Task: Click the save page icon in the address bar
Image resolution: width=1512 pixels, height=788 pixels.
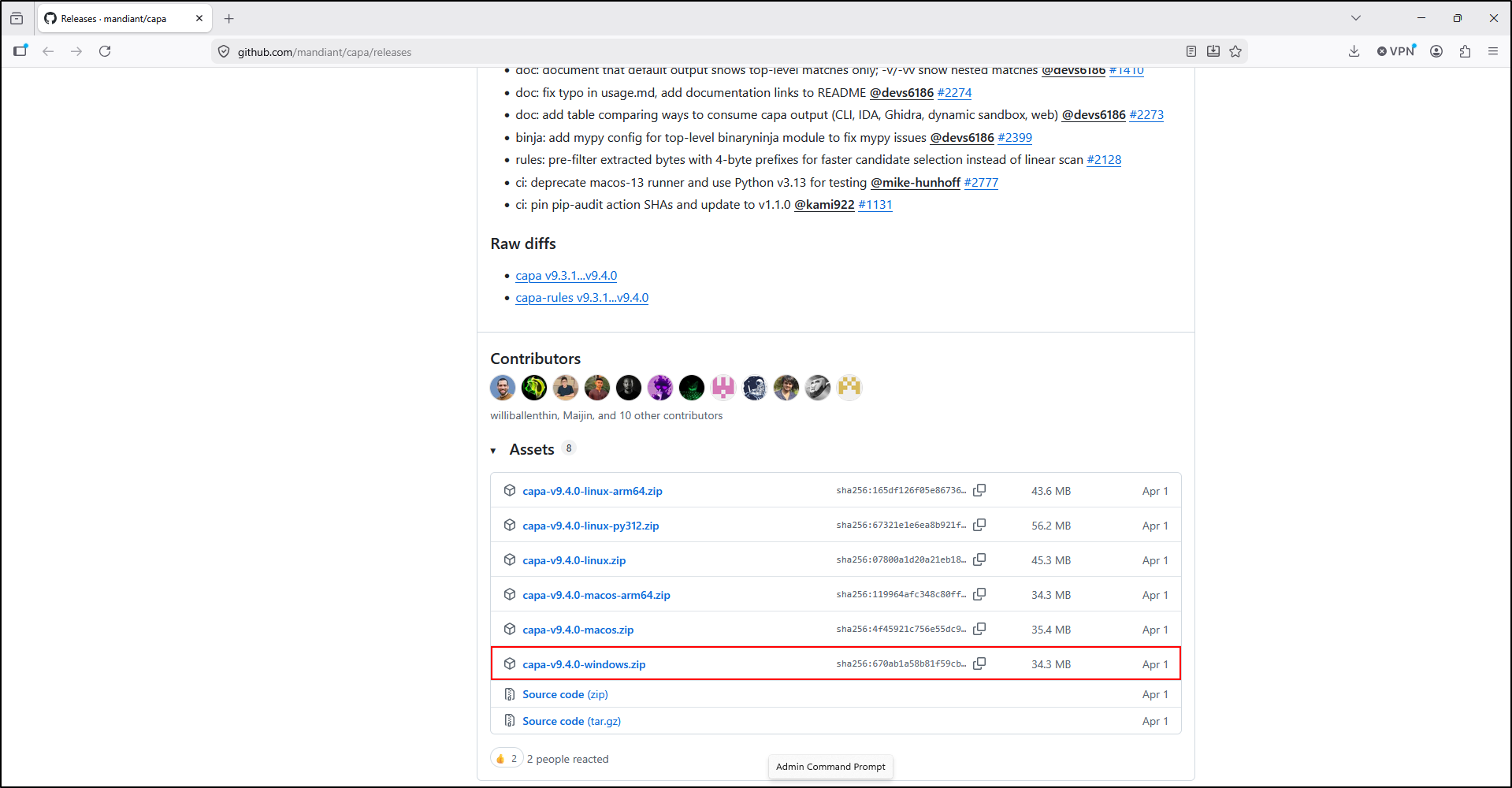Action: [x=1213, y=51]
